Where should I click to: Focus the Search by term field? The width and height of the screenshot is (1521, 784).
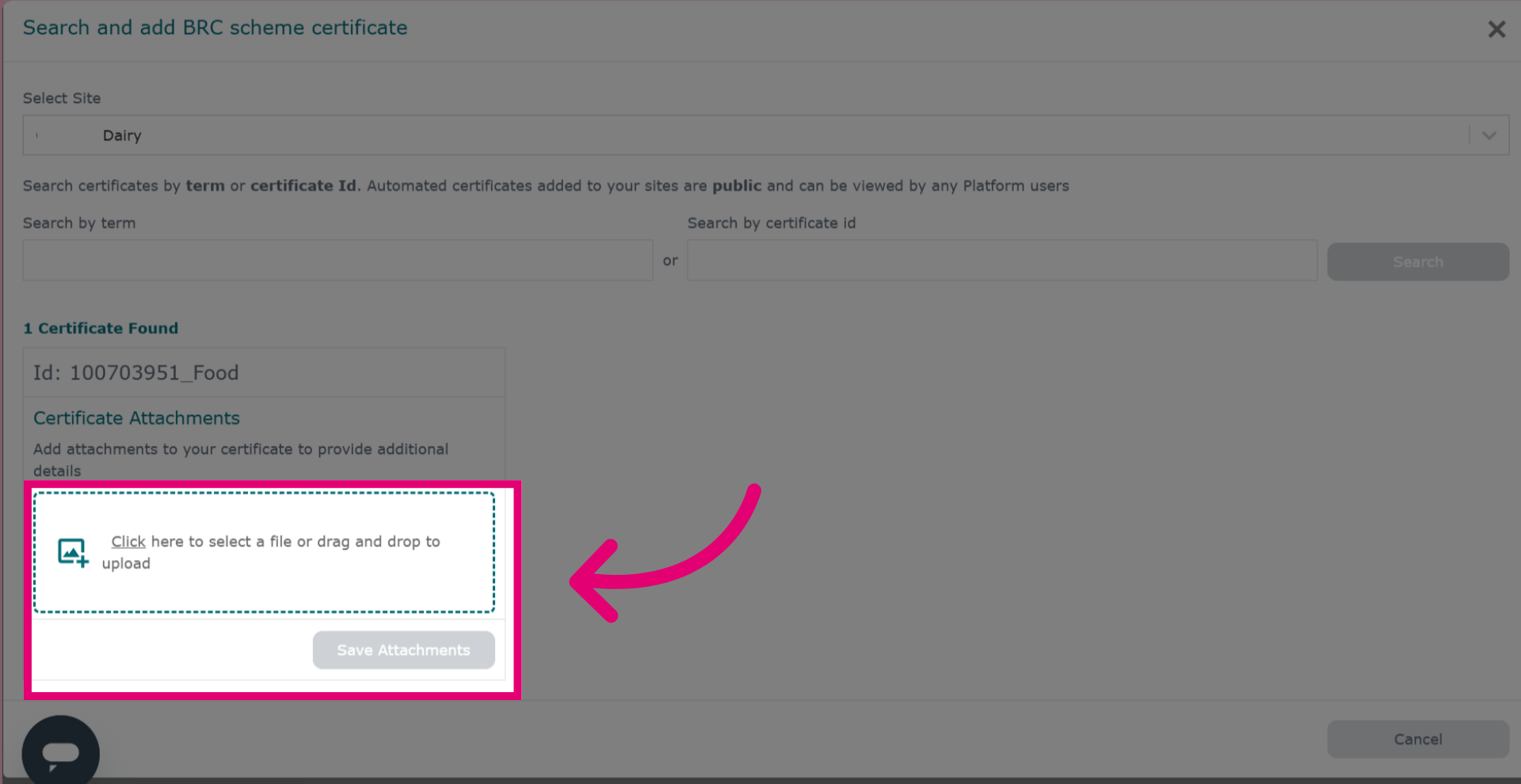coord(337,261)
